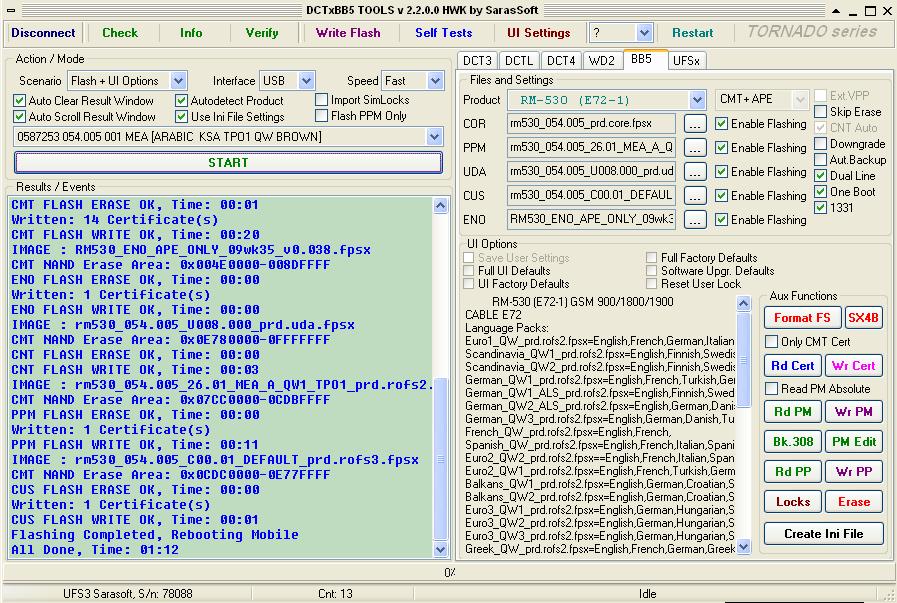Toggle the 1331 checkbox
897x603 pixels.
click(x=820, y=207)
